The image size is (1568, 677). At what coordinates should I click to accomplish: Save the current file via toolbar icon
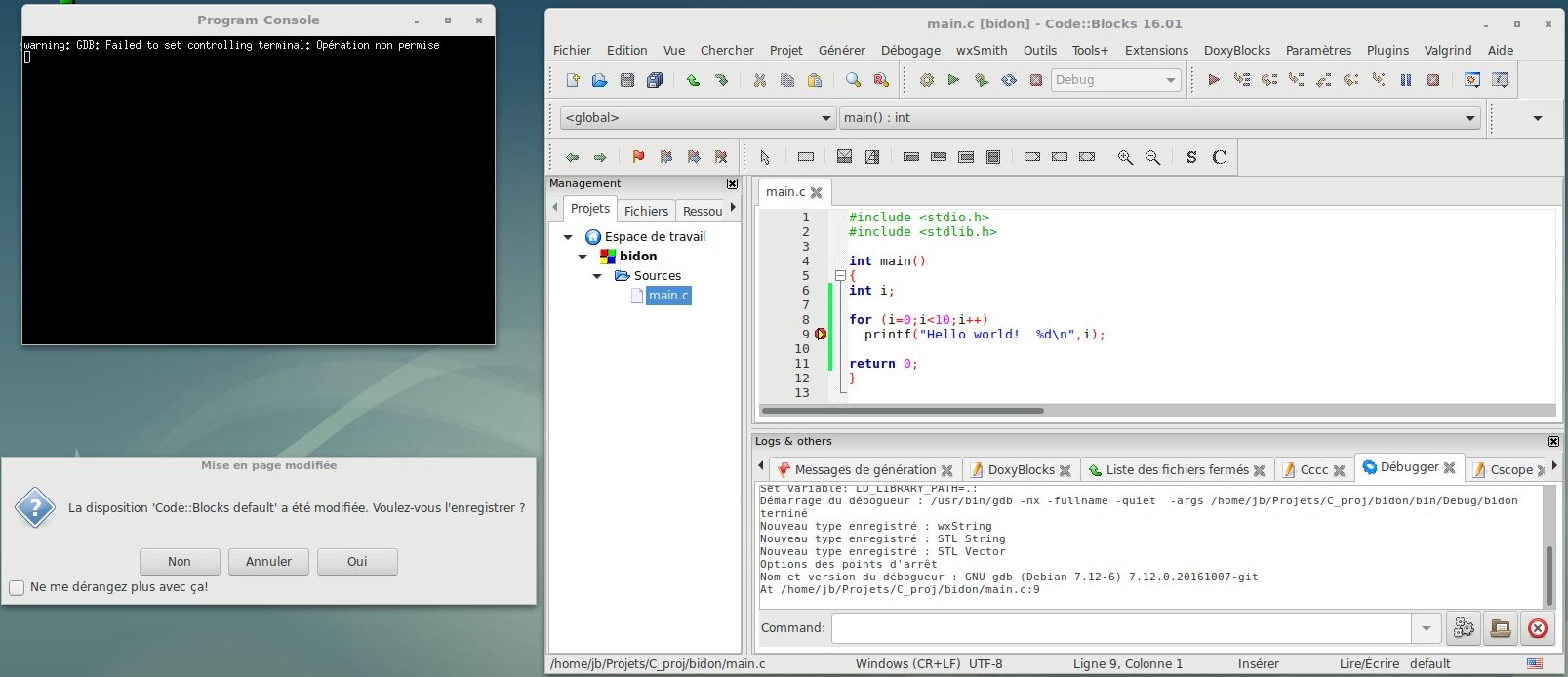pyautogui.click(x=627, y=80)
